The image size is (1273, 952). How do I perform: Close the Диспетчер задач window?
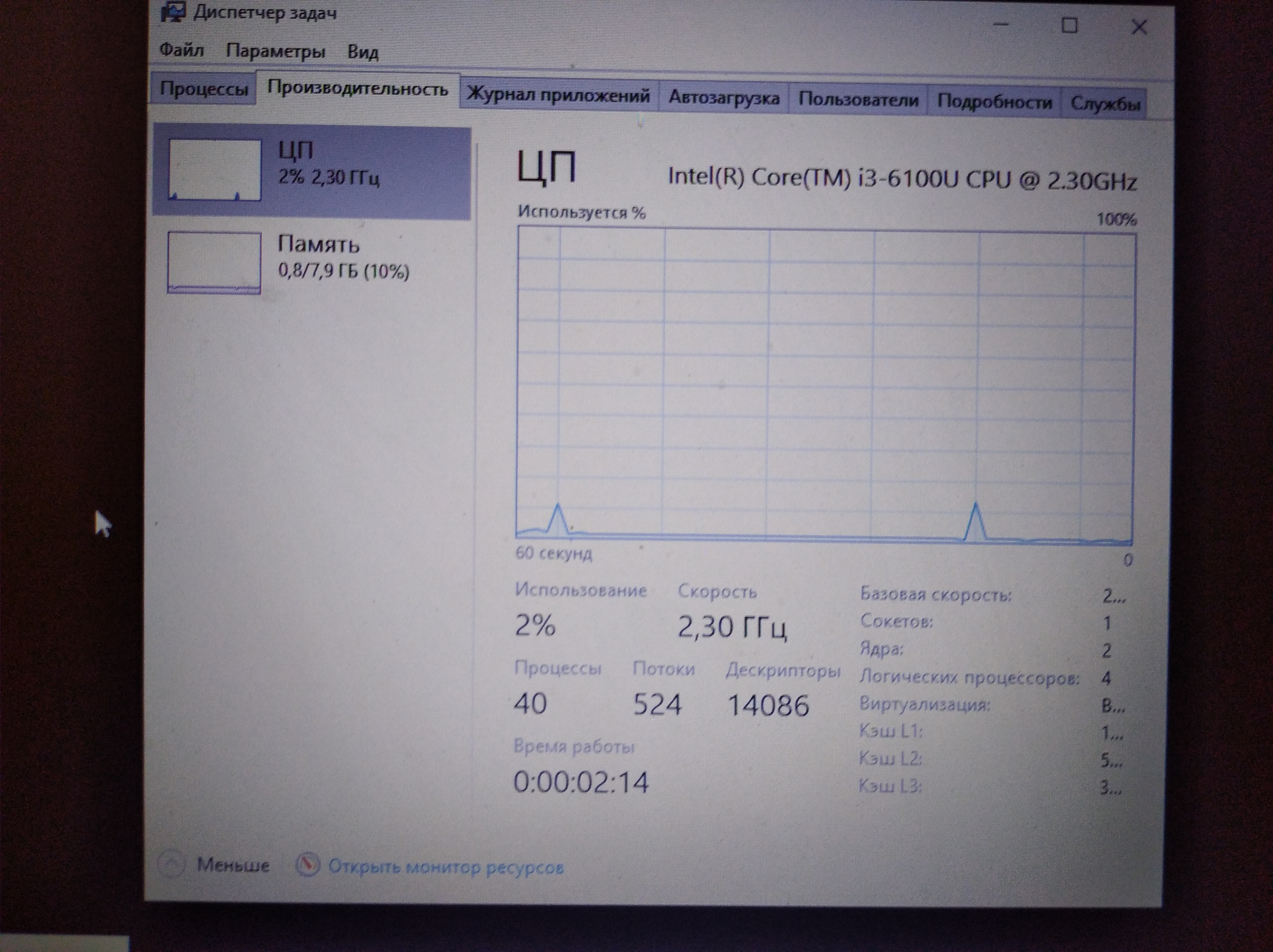tap(1139, 27)
